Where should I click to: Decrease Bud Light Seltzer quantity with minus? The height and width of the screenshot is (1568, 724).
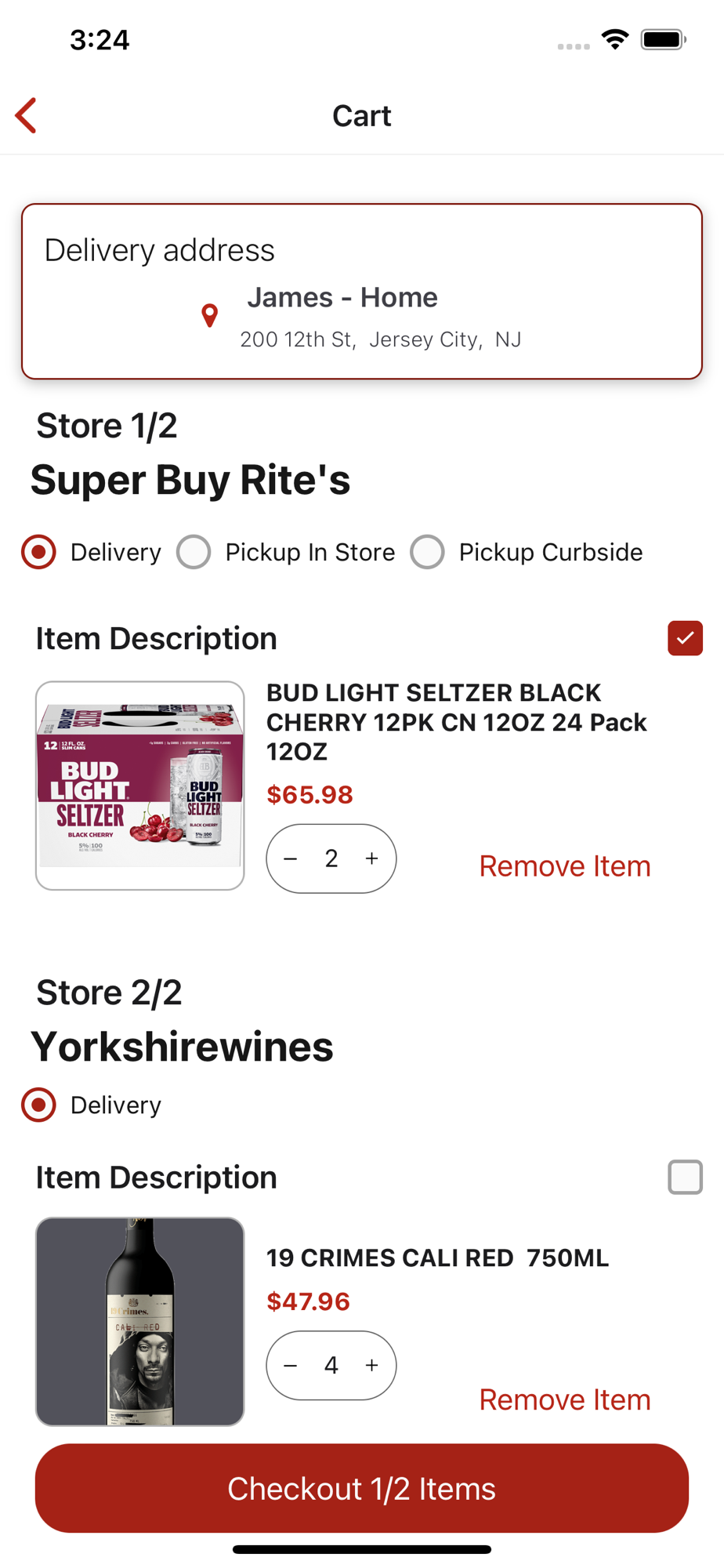291,858
